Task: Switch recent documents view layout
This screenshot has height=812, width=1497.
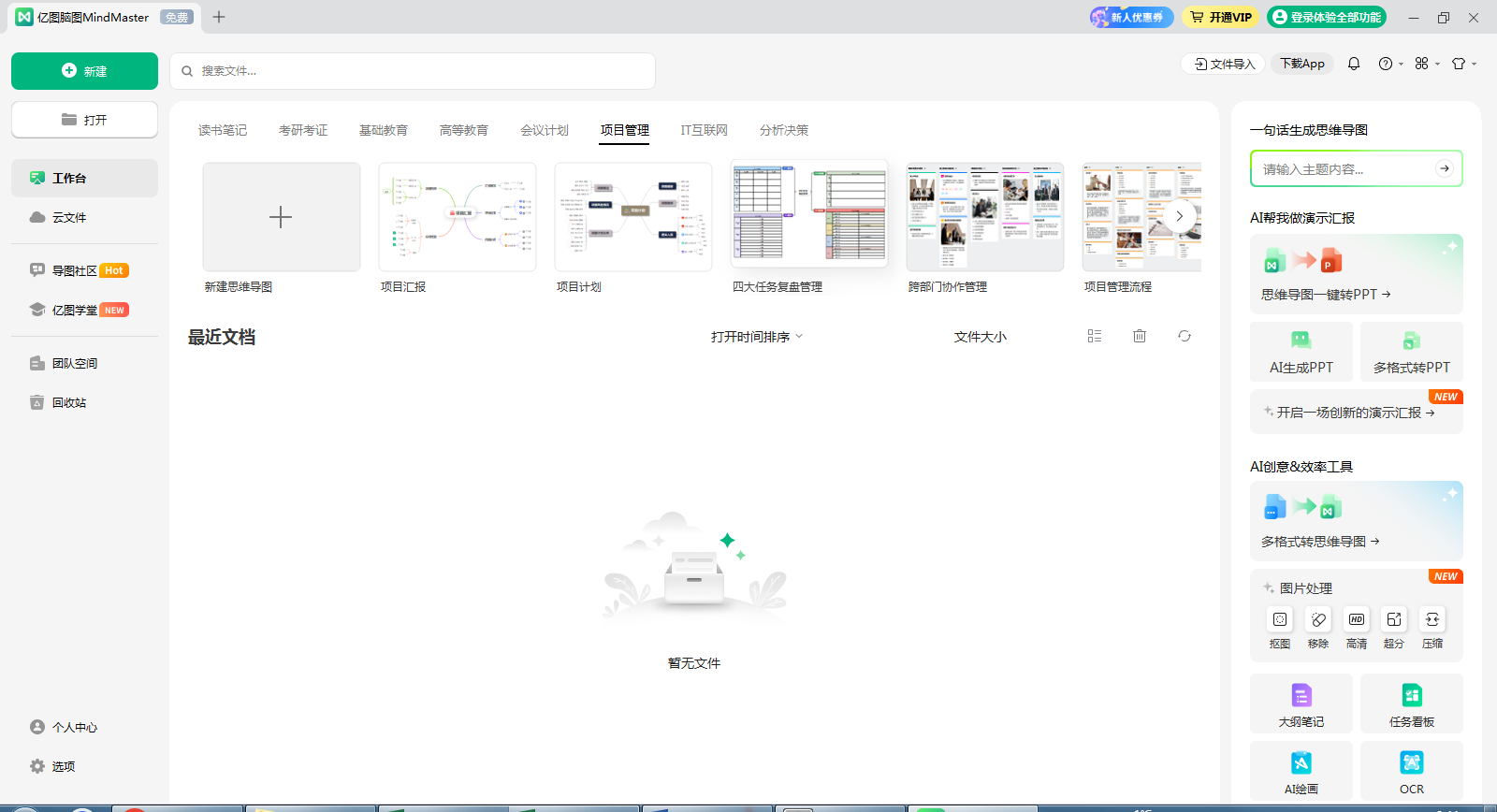Action: point(1095,336)
